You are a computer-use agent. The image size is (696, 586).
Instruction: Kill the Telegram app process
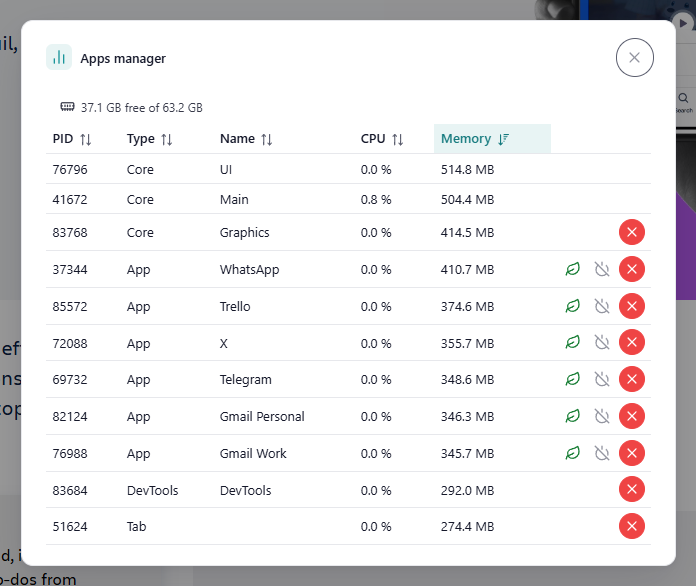point(632,379)
